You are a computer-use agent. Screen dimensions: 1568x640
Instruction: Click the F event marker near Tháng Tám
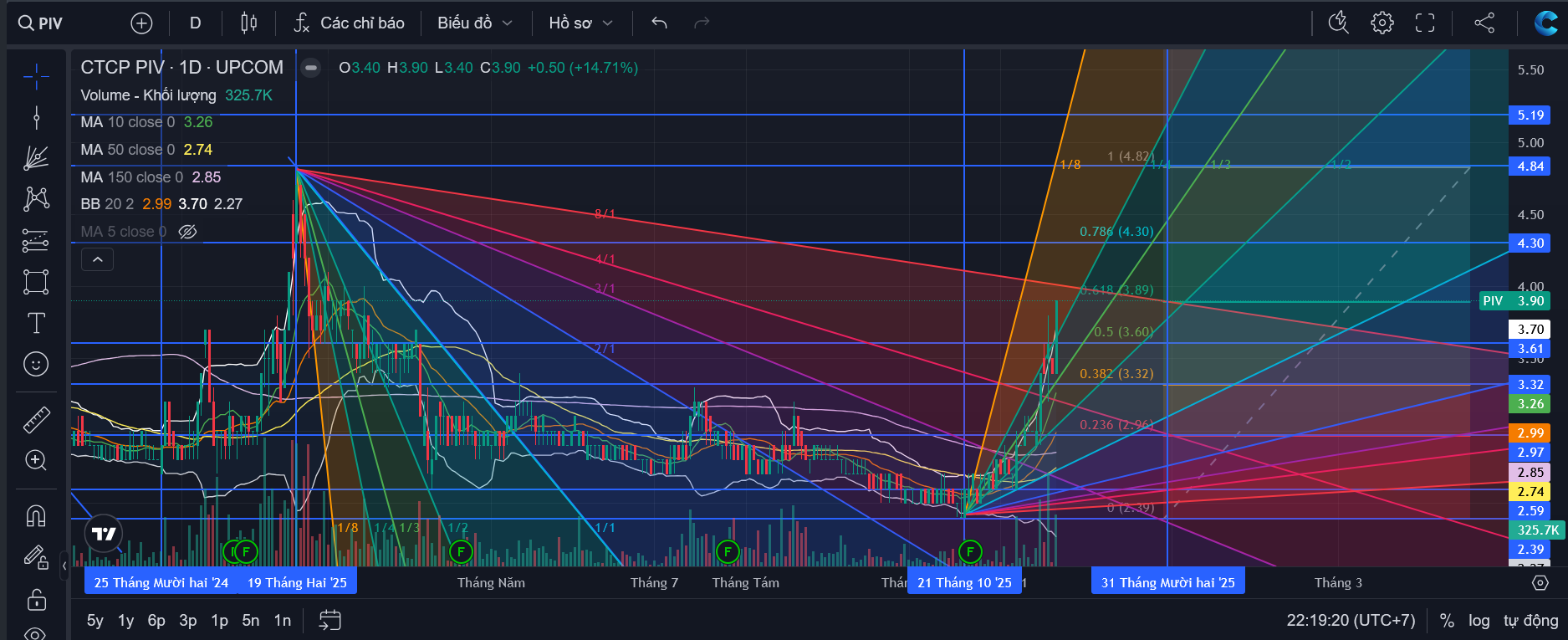728,551
